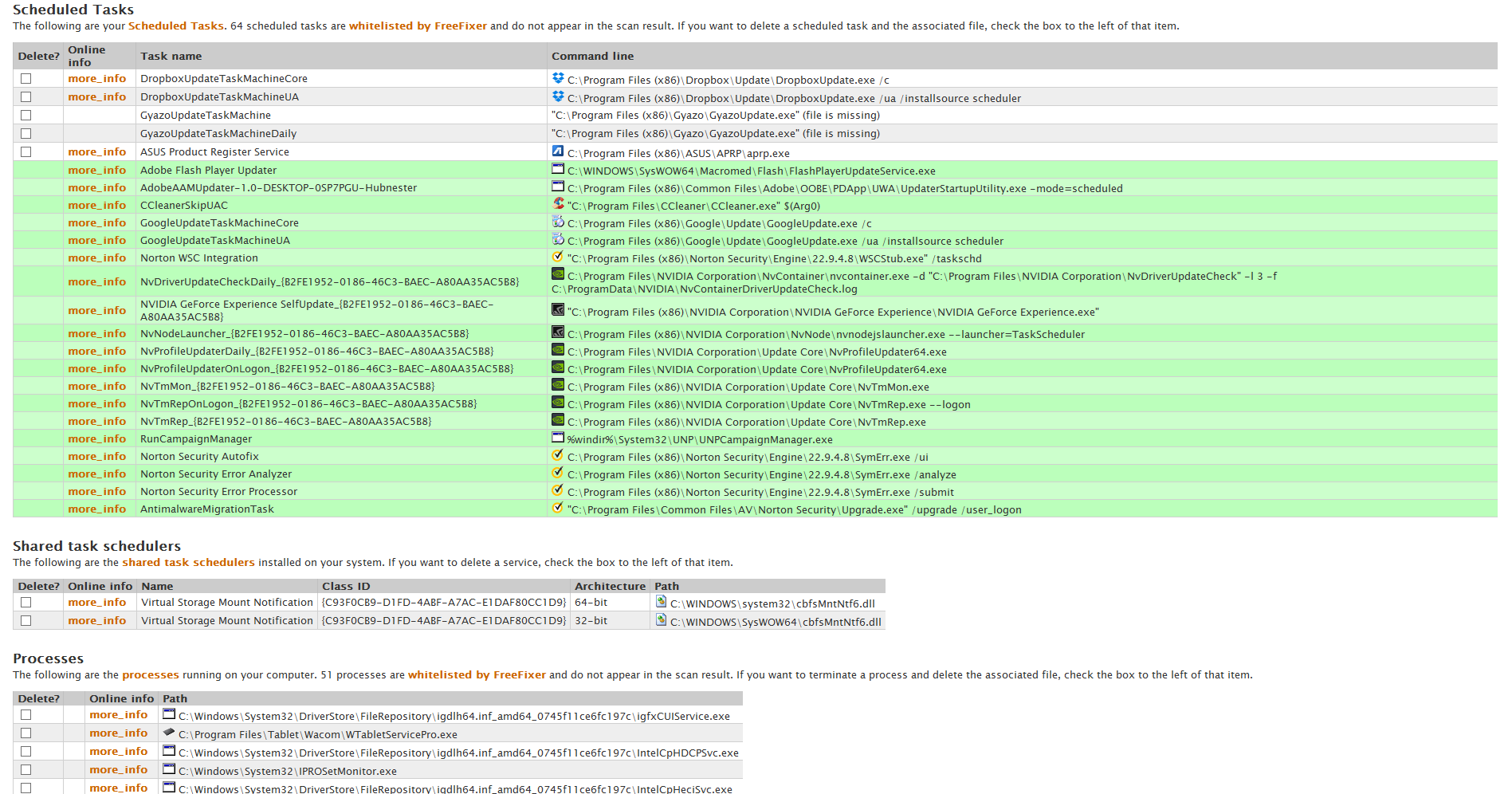Follow the Scheduled Tasks orange link

pyautogui.click(x=175, y=26)
